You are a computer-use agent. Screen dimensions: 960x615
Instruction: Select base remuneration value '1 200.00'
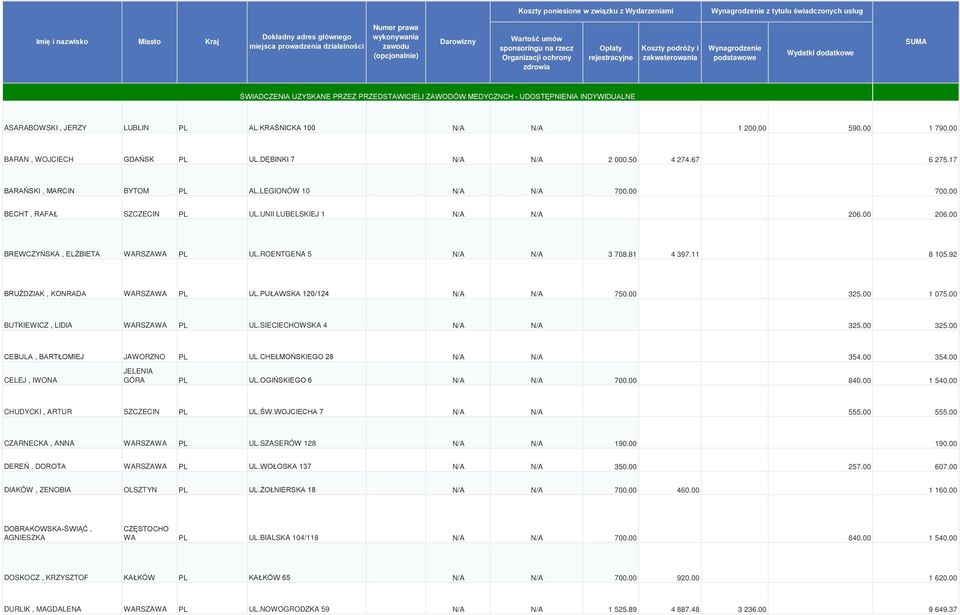pos(752,129)
